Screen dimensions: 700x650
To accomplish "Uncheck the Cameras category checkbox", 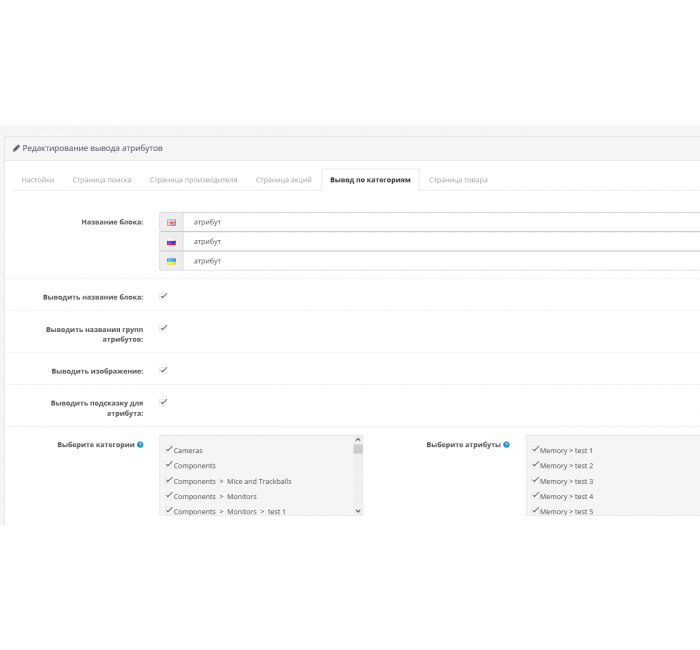I will point(169,449).
